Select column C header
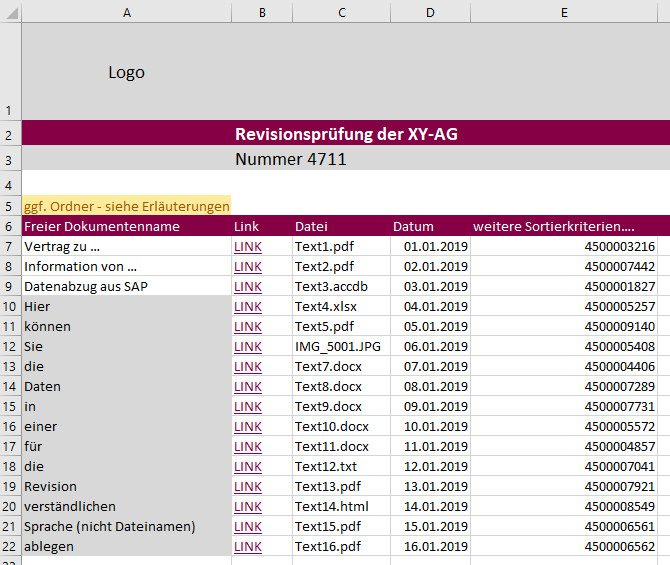Viewport: 670px width, 565px height. (x=341, y=11)
